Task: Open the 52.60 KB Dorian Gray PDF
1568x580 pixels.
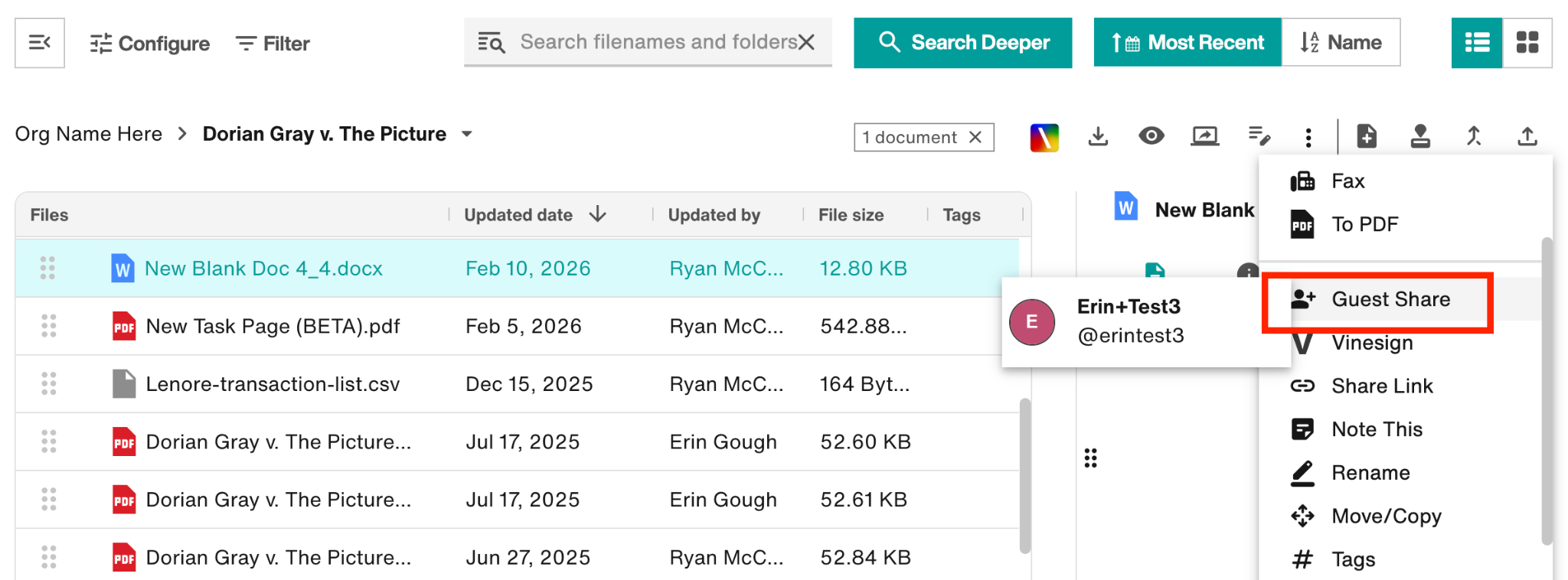Action: click(279, 442)
